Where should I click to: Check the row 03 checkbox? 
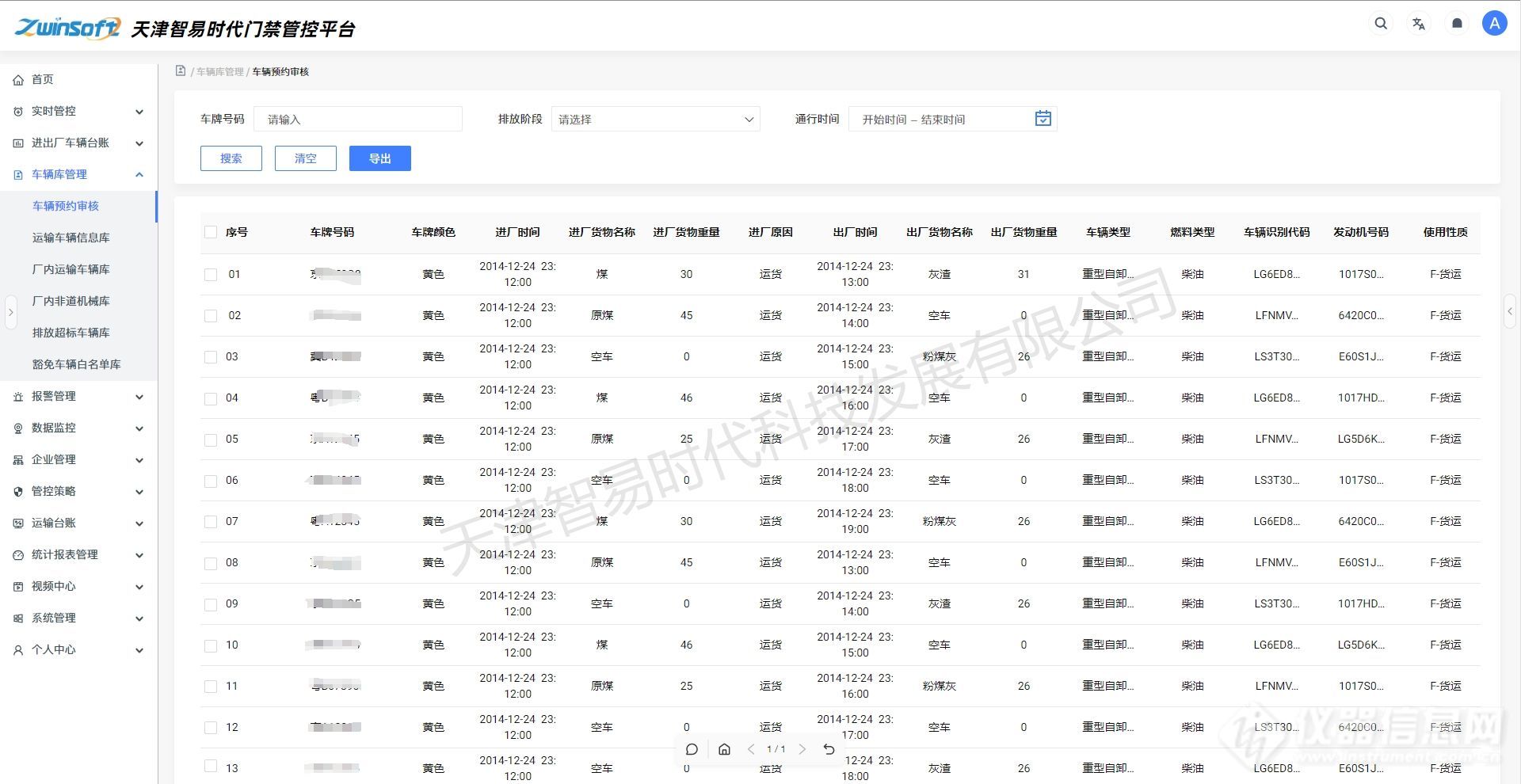pos(211,357)
